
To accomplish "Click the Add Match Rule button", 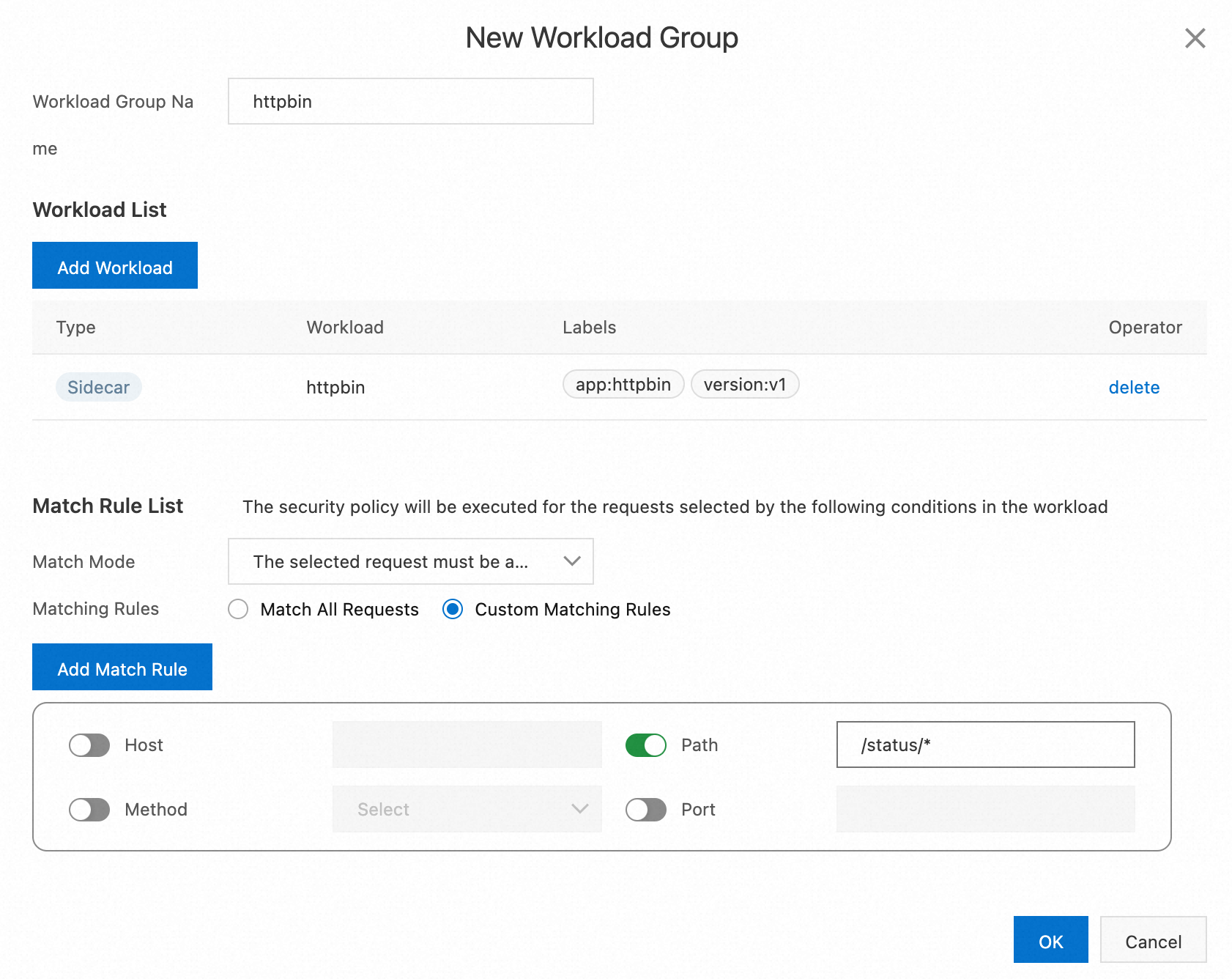I will (x=122, y=668).
